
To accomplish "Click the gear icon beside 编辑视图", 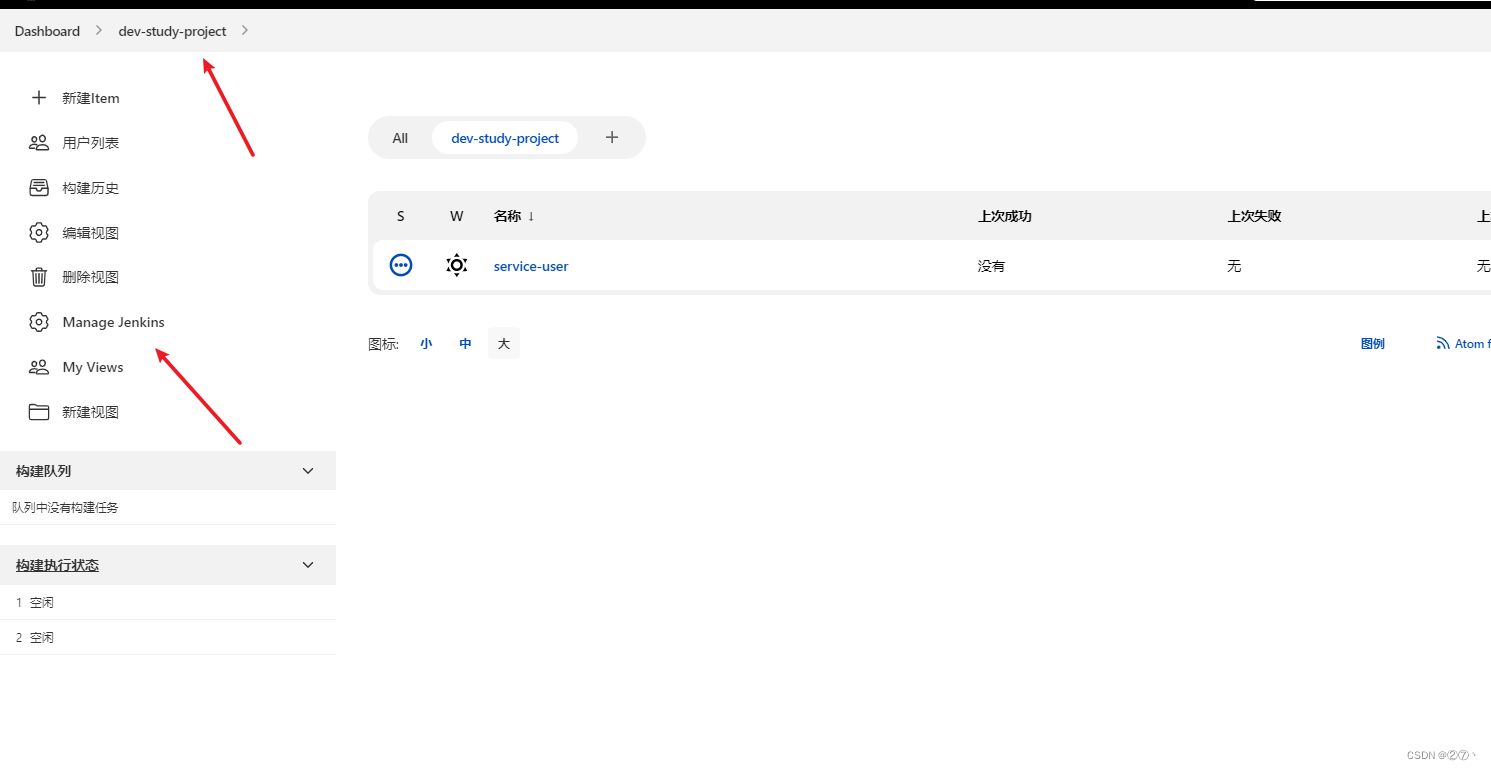I will pyautogui.click(x=39, y=233).
